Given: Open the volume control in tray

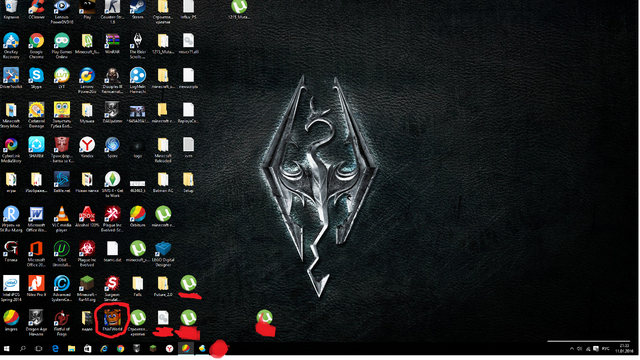Looking at the screenshot, I should (580, 349).
